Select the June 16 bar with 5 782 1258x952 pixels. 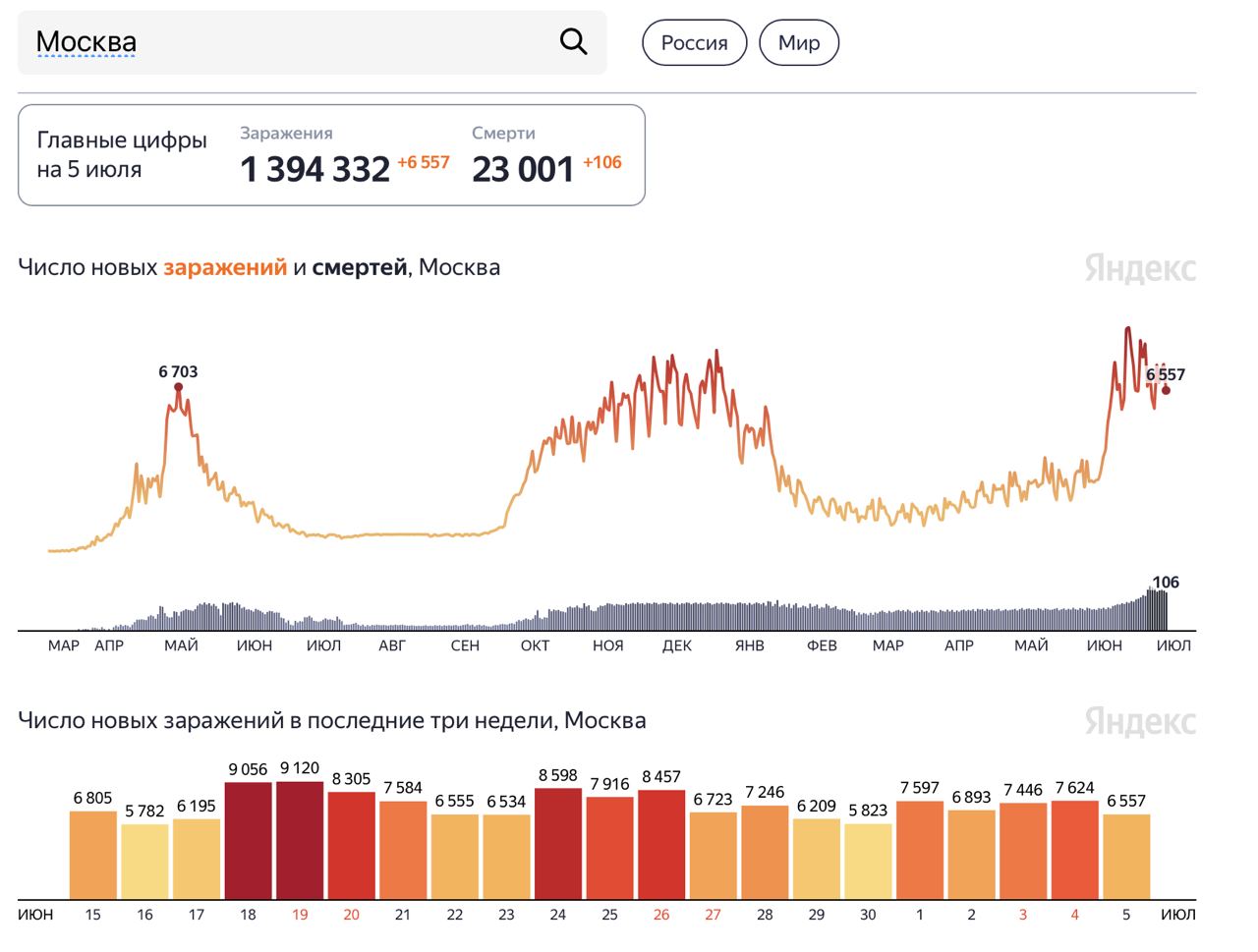[x=144, y=862]
